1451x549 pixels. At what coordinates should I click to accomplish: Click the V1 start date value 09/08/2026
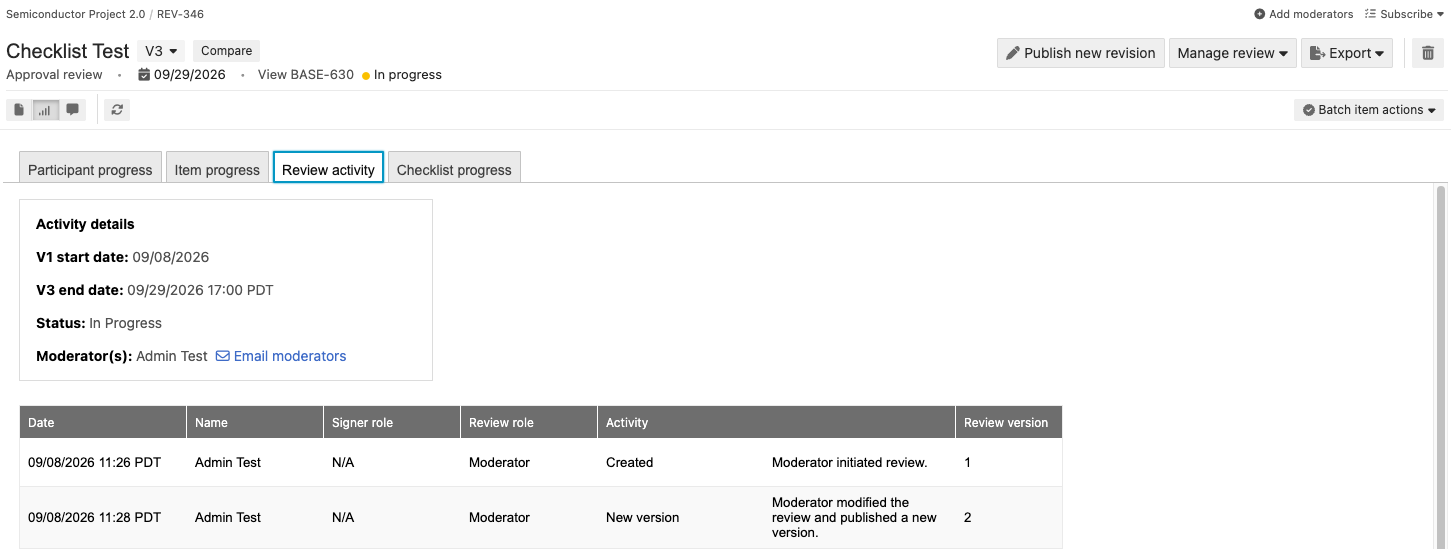point(171,257)
